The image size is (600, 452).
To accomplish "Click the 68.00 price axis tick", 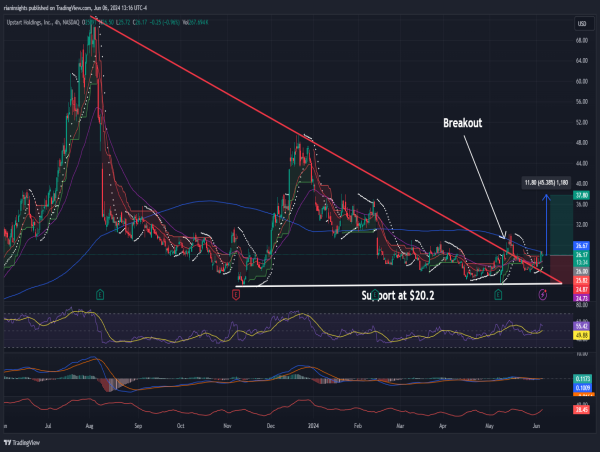I will (582, 41).
